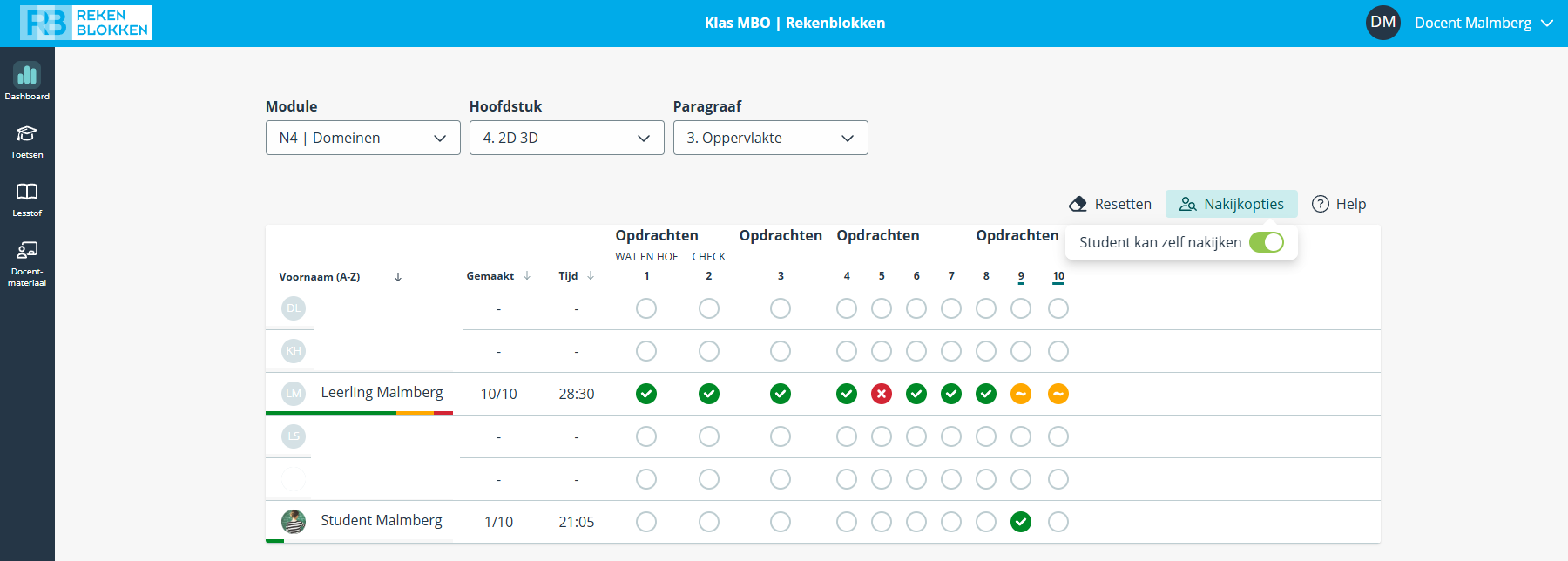Click the DL student avatar
The image size is (1568, 561).
(294, 308)
